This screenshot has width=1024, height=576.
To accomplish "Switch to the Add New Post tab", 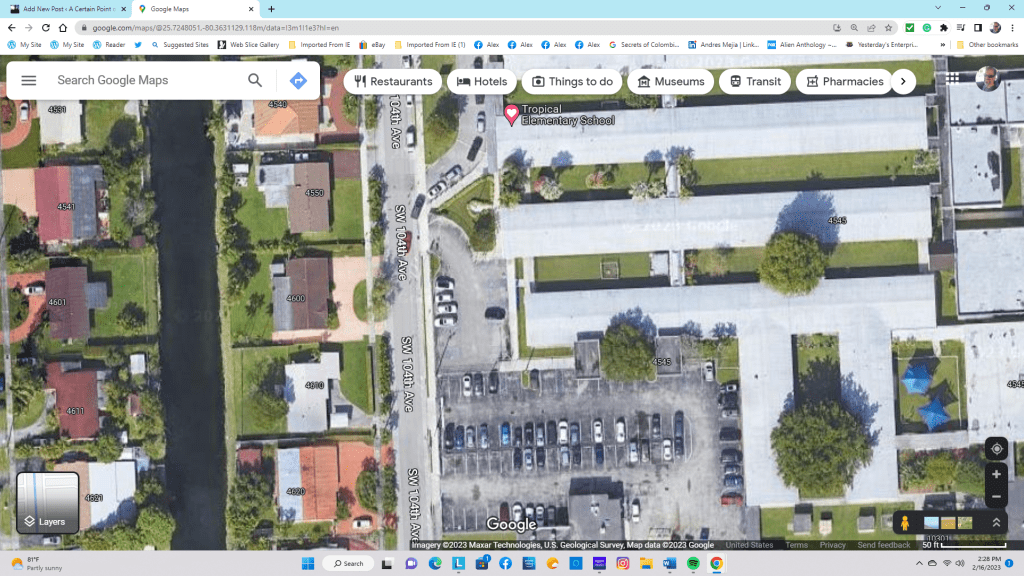I will 64,9.
